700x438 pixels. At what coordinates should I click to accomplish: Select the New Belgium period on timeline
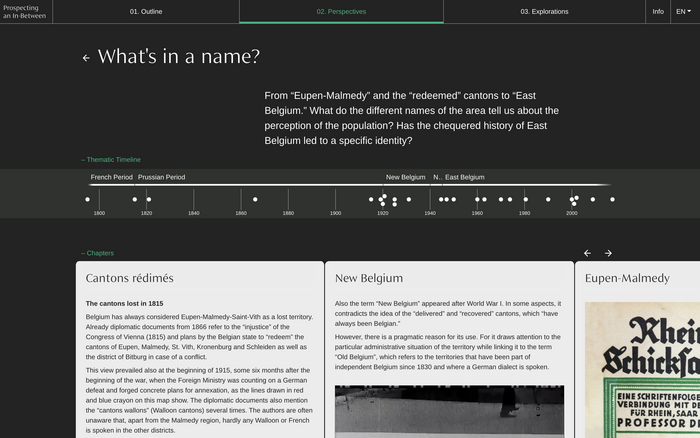[x=405, y=177]
